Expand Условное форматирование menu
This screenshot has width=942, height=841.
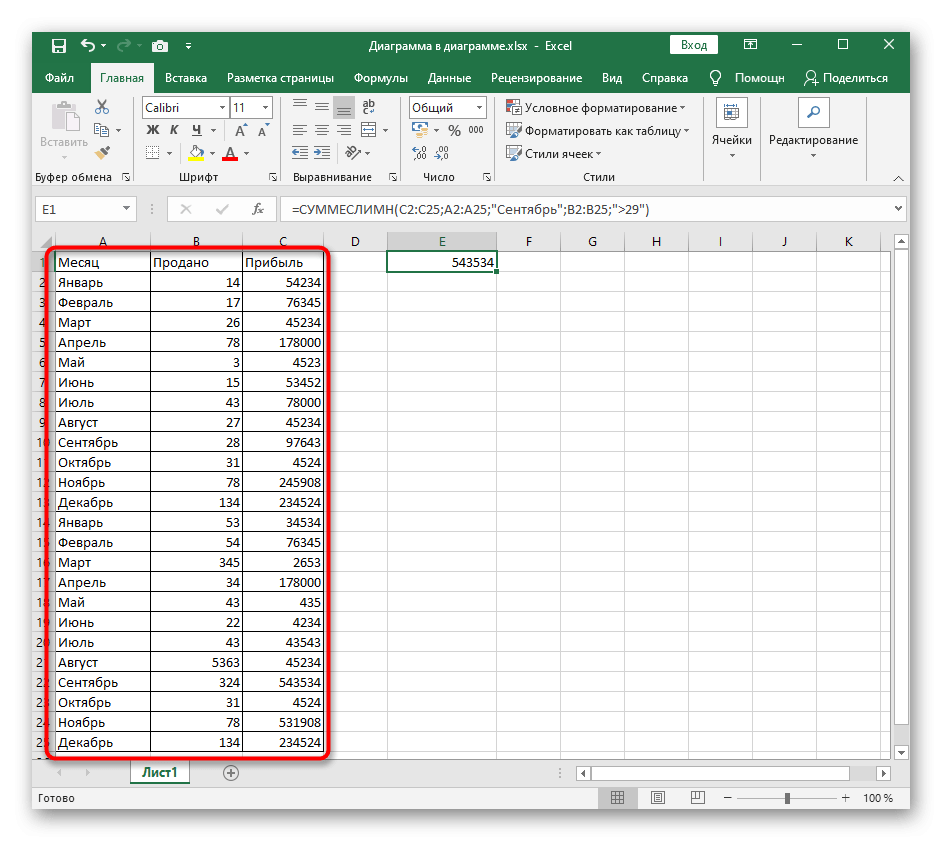point(595,108)
